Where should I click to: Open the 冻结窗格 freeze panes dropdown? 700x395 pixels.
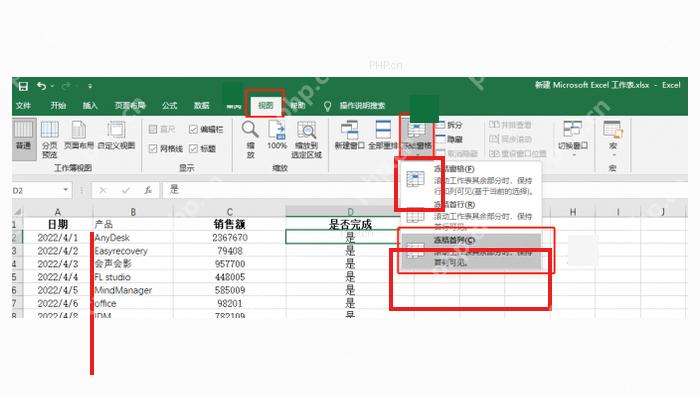click(417, 139)
